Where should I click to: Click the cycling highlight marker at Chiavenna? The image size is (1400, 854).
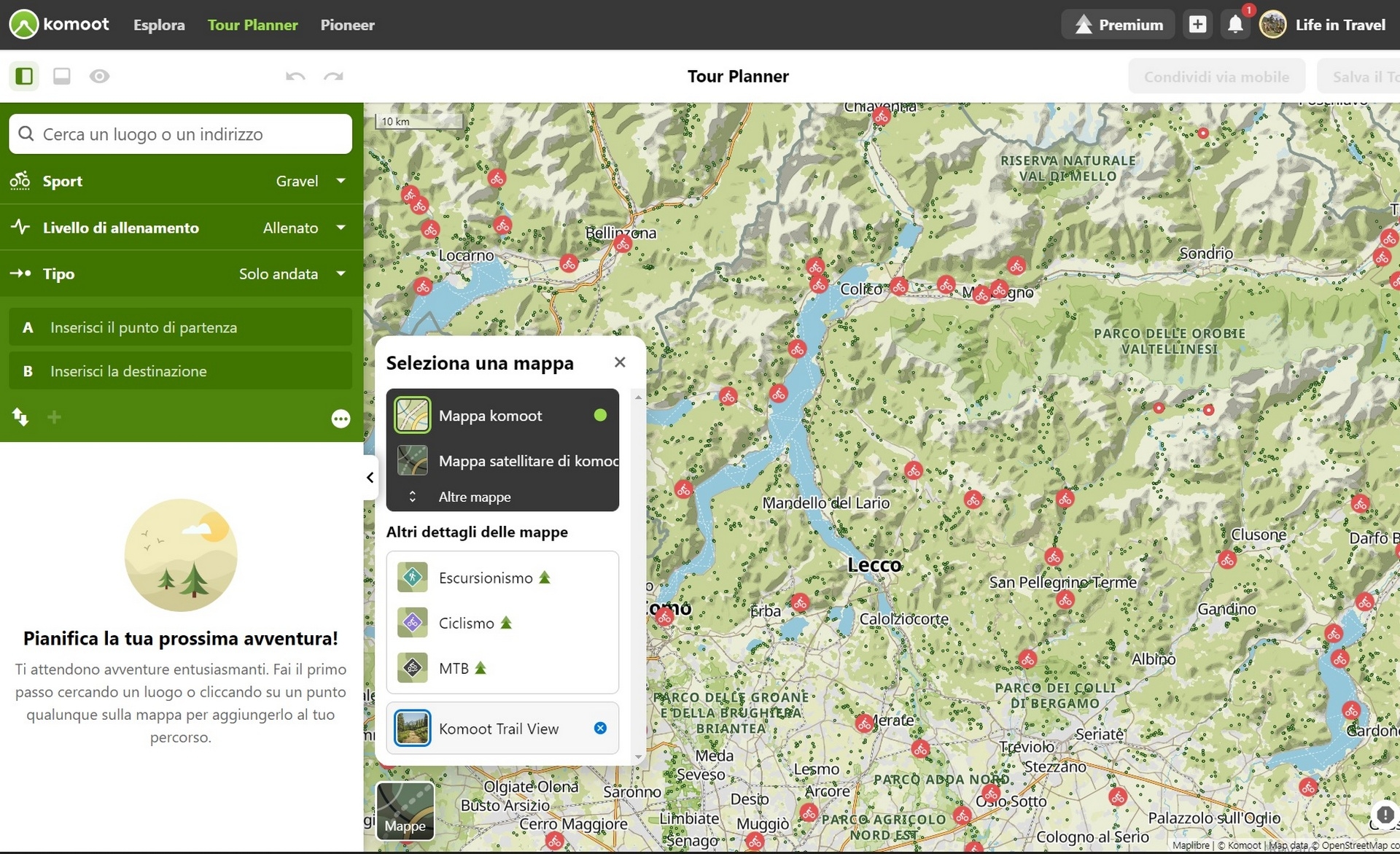(x=882, y=117)
